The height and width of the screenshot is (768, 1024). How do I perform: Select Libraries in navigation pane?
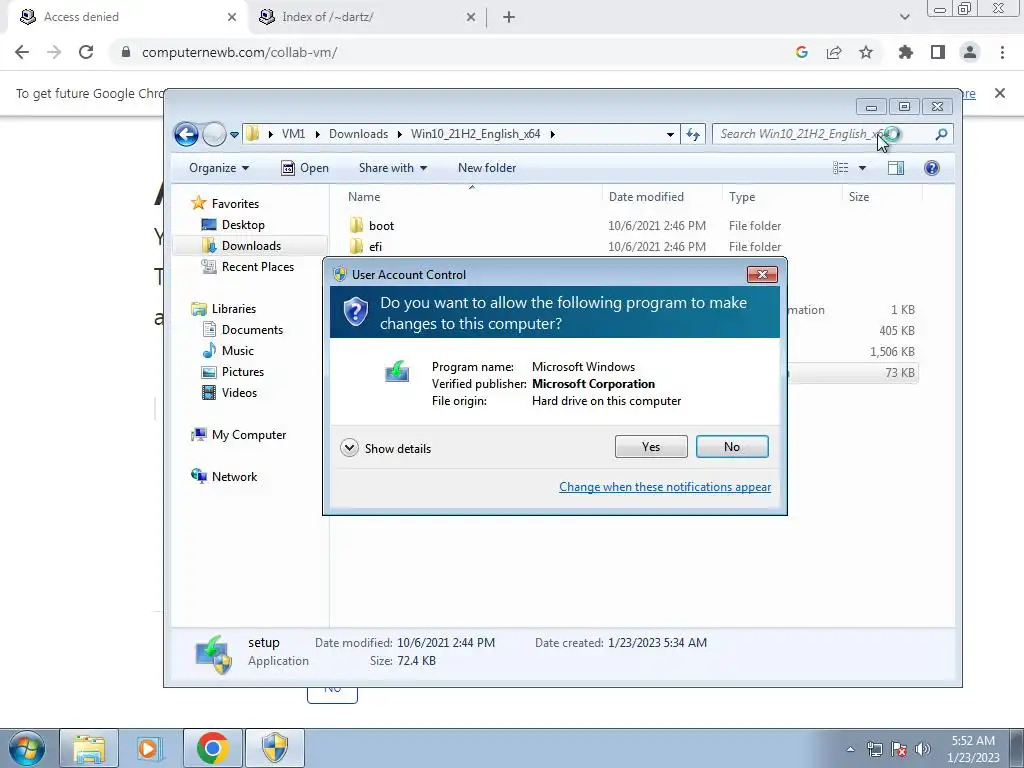coord(223,309)
